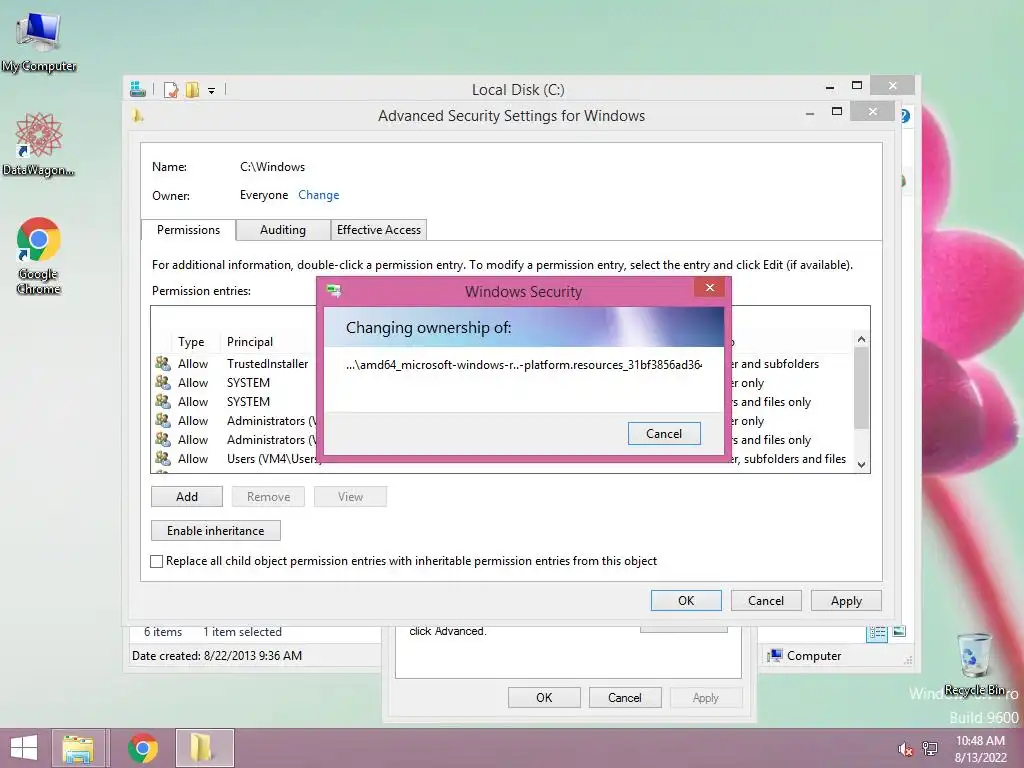Screen dimensions: 1024x768
Task: Click the View permission entry button
Action: (x=350, y=496)
